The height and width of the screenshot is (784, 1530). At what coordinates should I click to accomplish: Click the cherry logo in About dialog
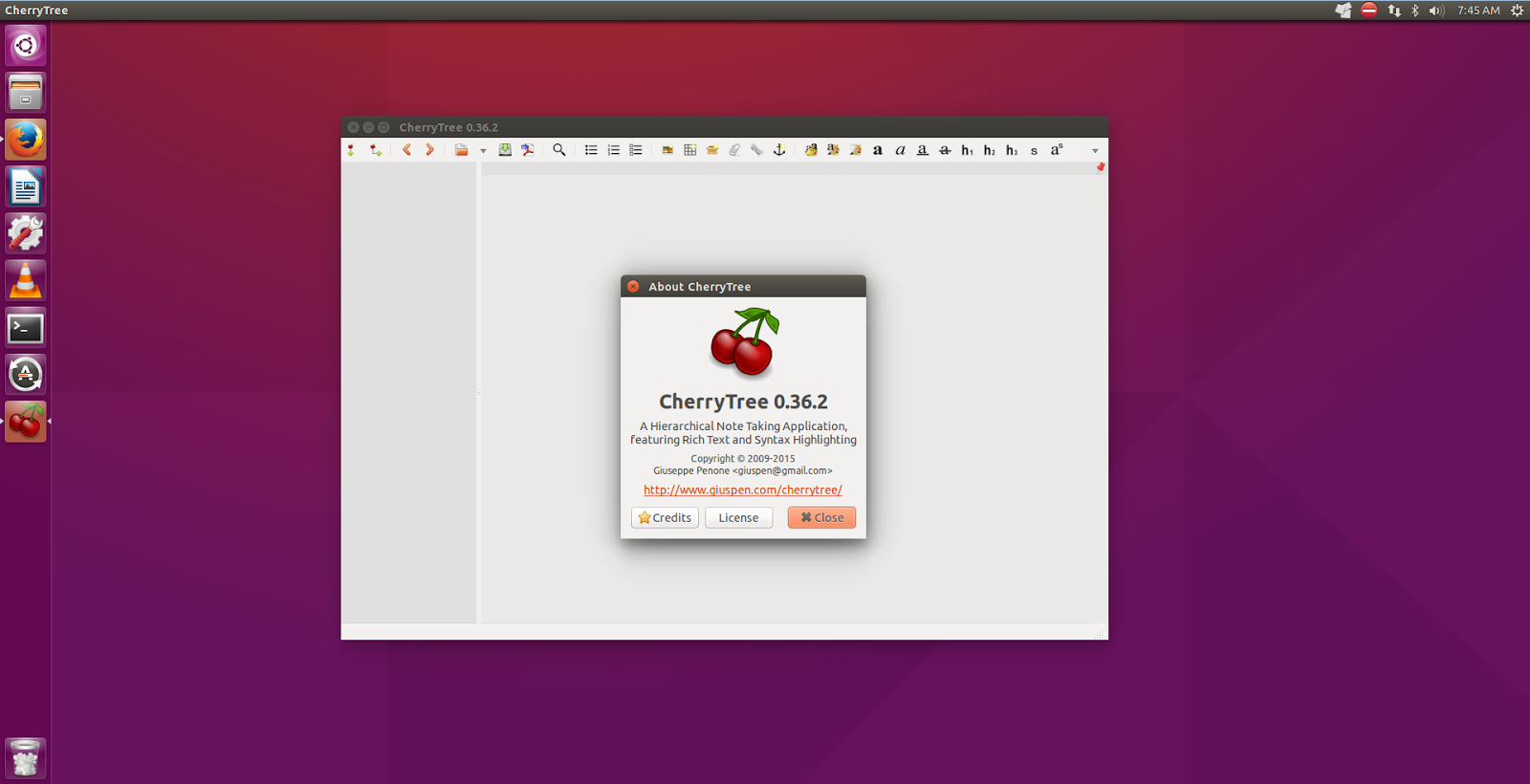click(744, 341)
